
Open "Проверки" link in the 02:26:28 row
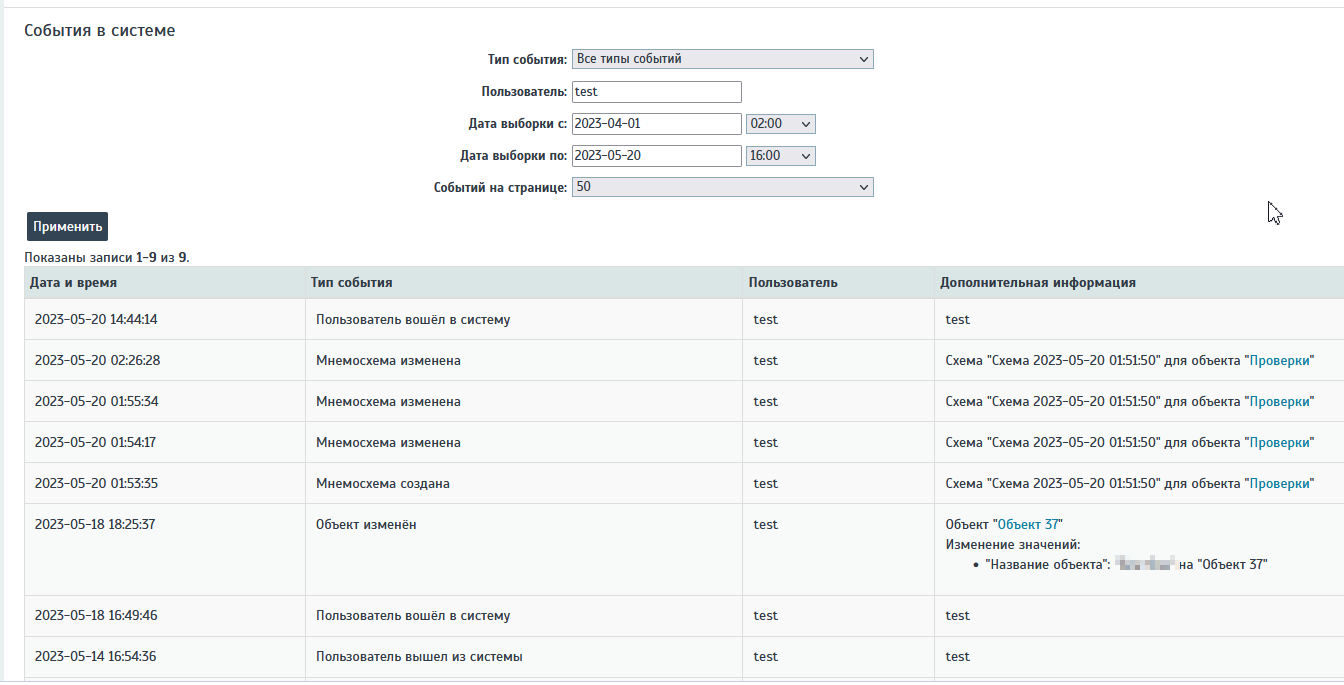click(x=1279, y=361)
